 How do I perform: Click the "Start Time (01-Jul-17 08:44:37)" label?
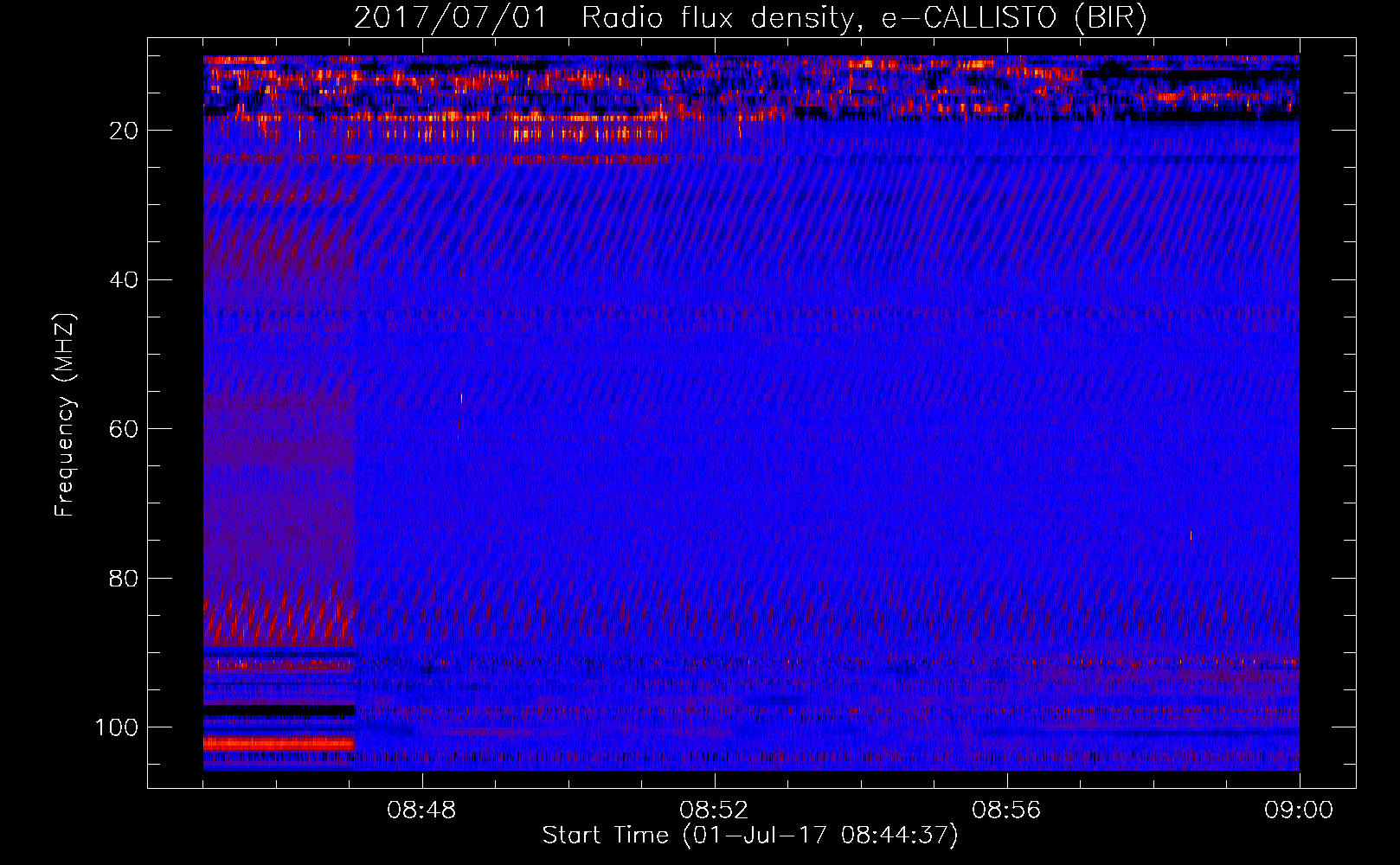(x=750, y=836)
